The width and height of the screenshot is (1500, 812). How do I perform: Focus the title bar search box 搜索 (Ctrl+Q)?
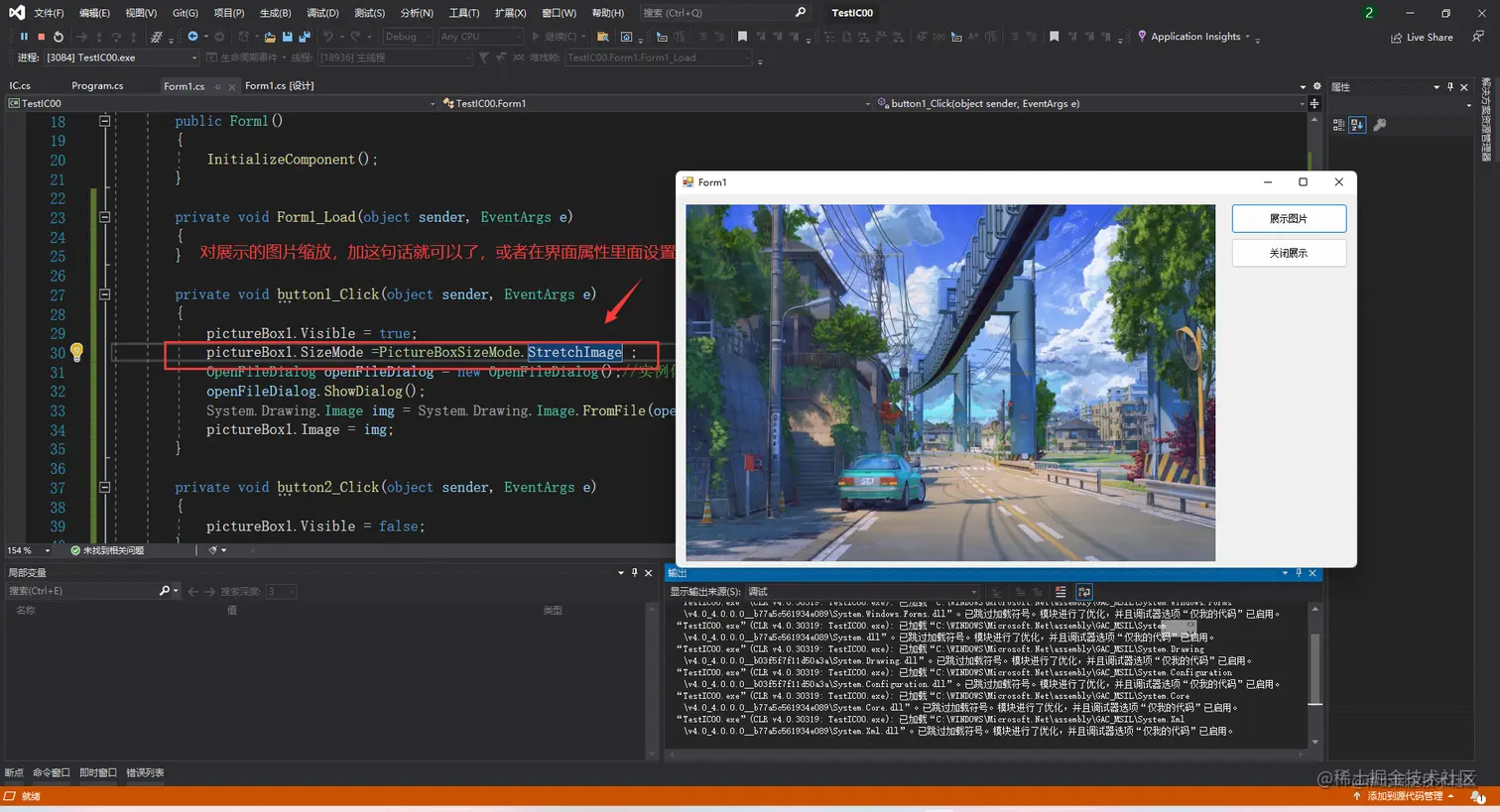pyautogui.click(x=724, y=13)
